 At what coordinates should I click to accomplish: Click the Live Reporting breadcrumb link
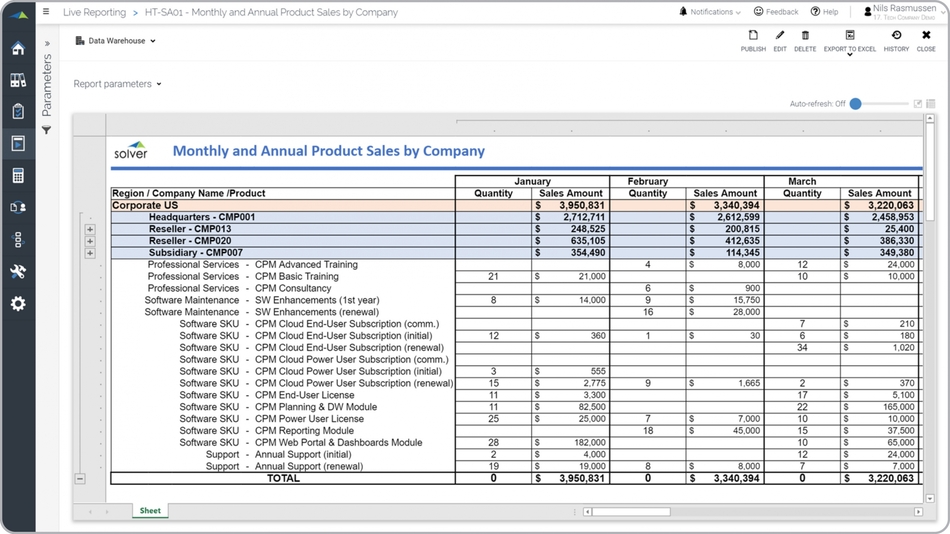[94, 12]
